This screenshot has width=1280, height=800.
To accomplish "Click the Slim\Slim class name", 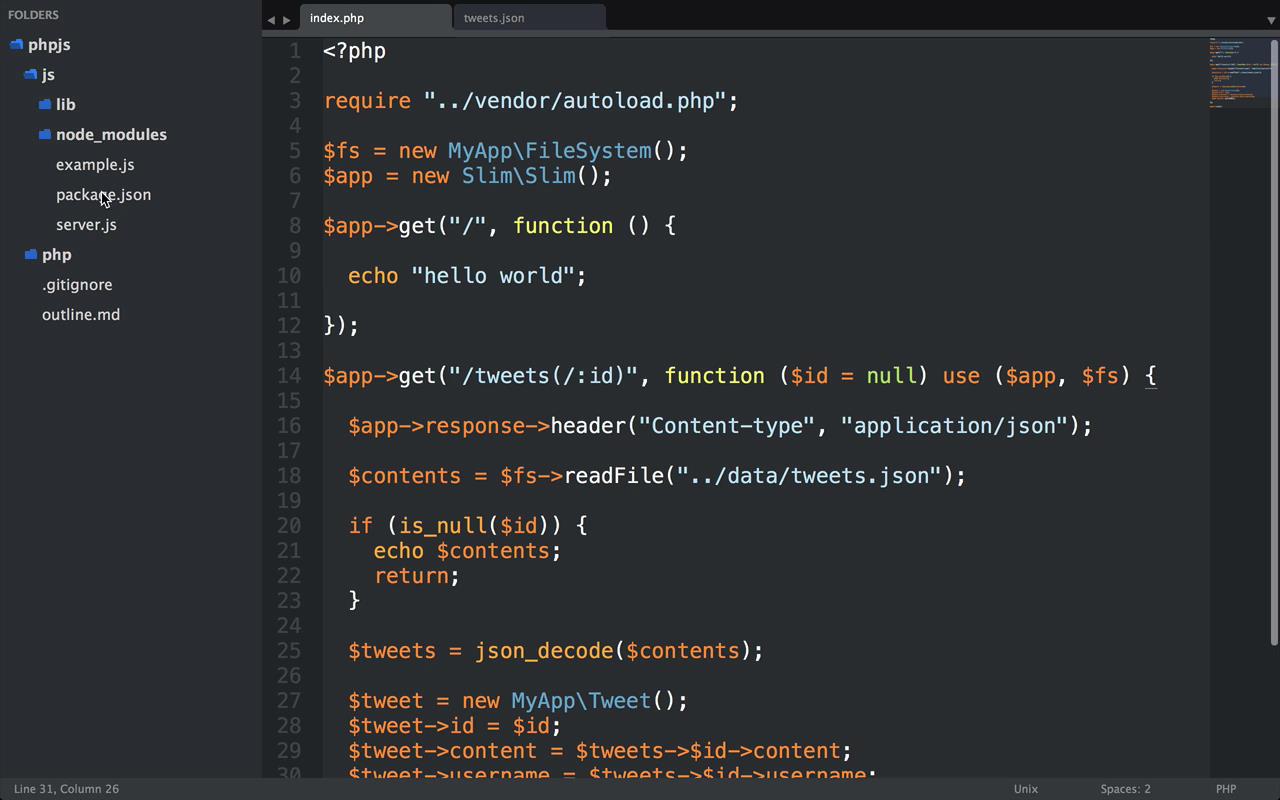I will pyautogui.click(x=518, y=176).
